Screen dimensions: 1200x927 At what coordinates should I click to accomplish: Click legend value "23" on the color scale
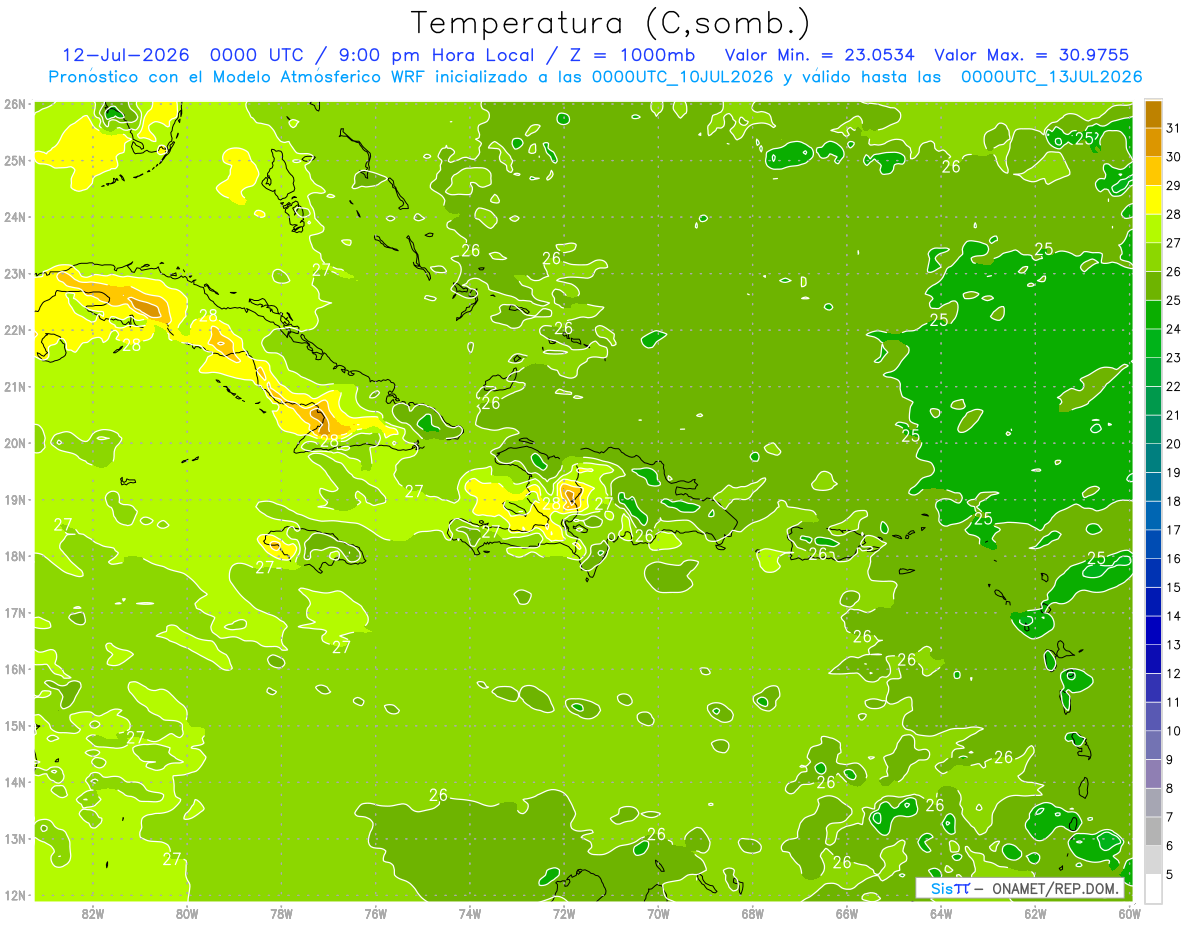tap(1173, 358)
